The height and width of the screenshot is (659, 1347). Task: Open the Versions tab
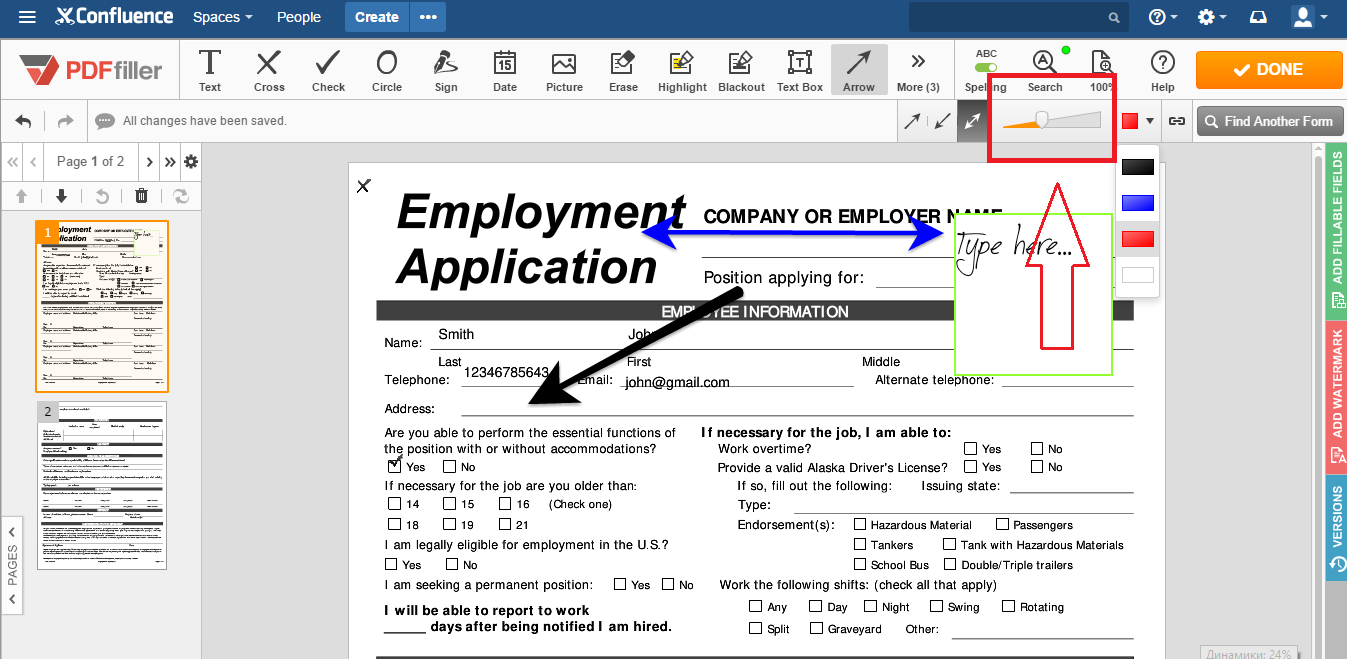(1337, 528)
